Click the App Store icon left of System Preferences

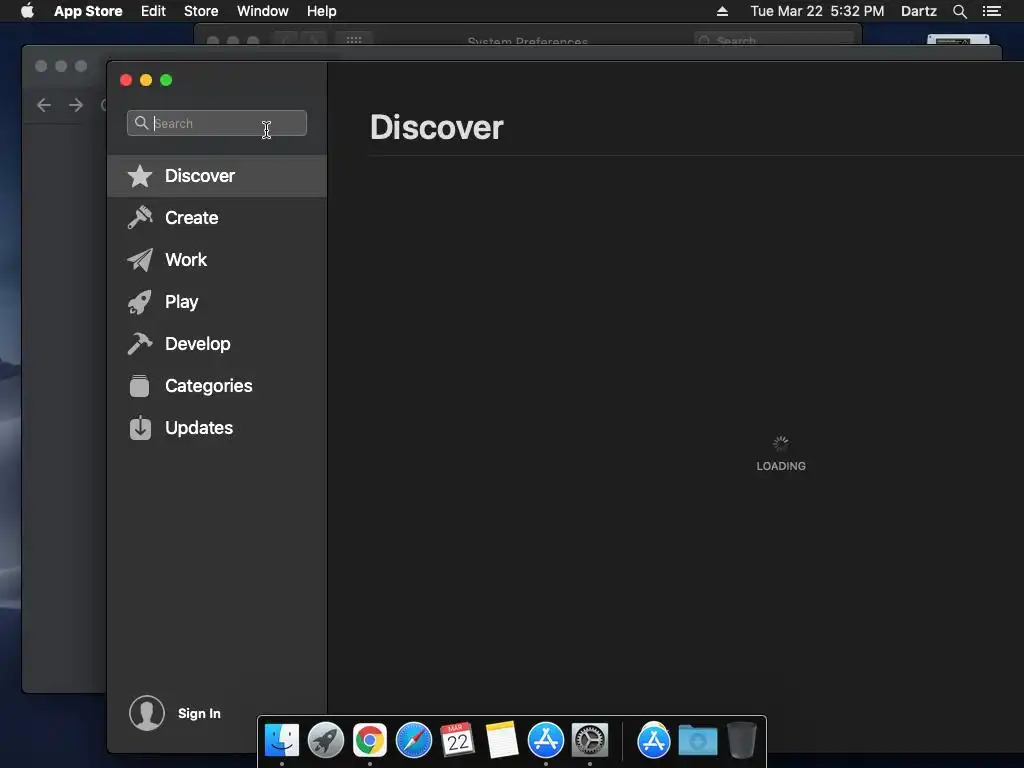(546, 741)
